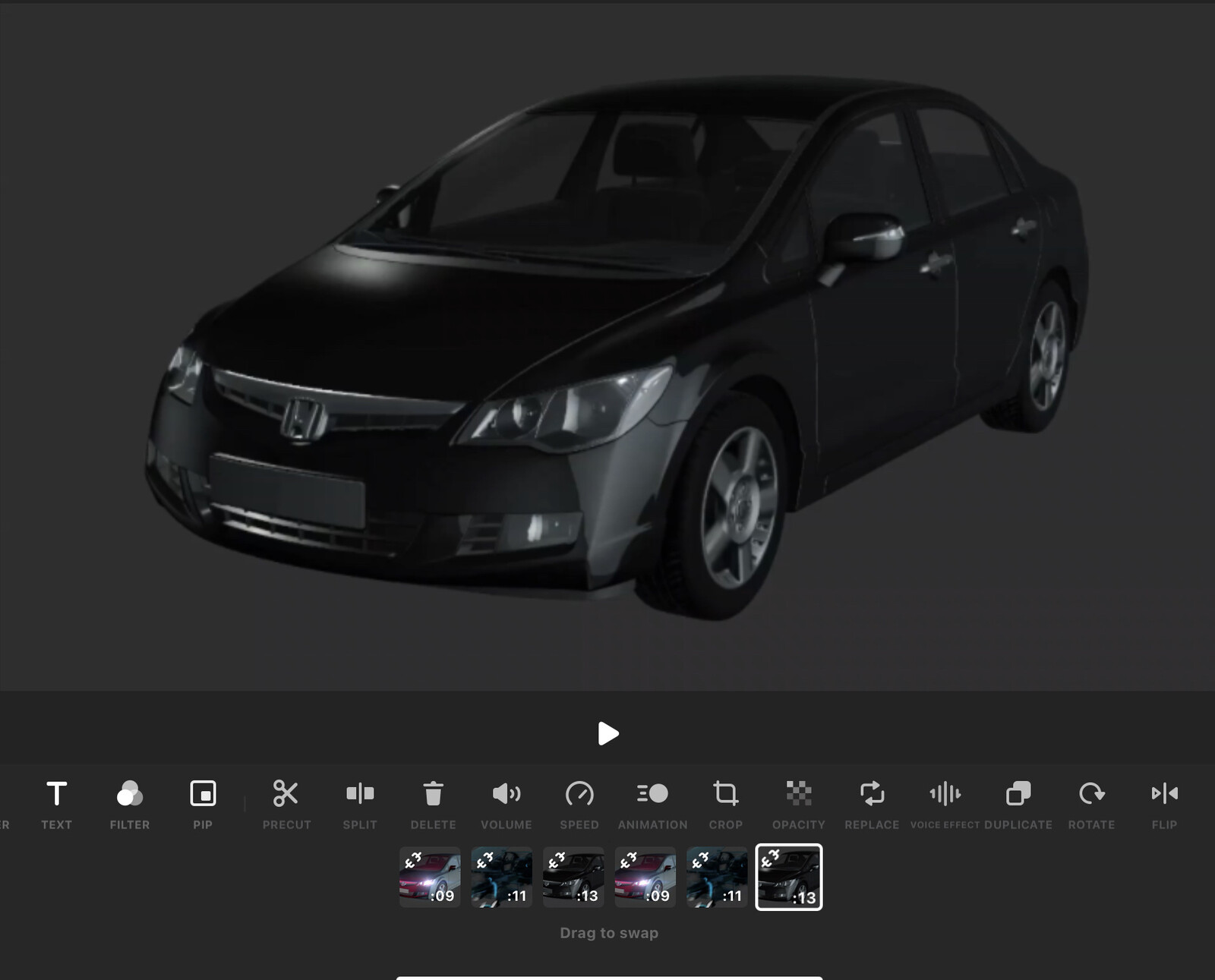Image resolution: width=1215 pixels, height=980 pixels.
Task: Rotate the clip with Rotate tool
Action: click(1091, 805)
